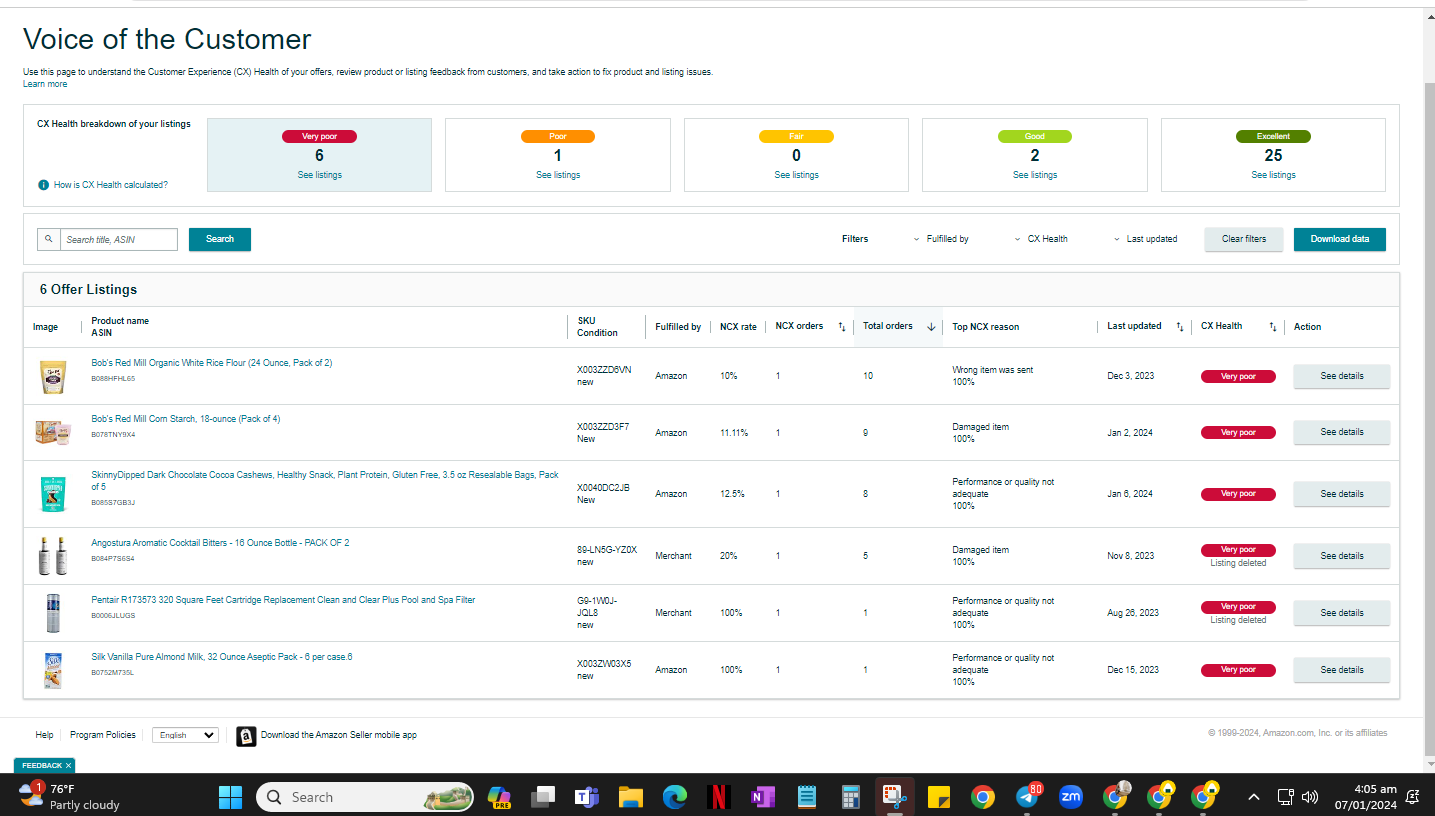Sort by Last updated column arrows
The image size is (1435, 816).
tap(1179, 327)
